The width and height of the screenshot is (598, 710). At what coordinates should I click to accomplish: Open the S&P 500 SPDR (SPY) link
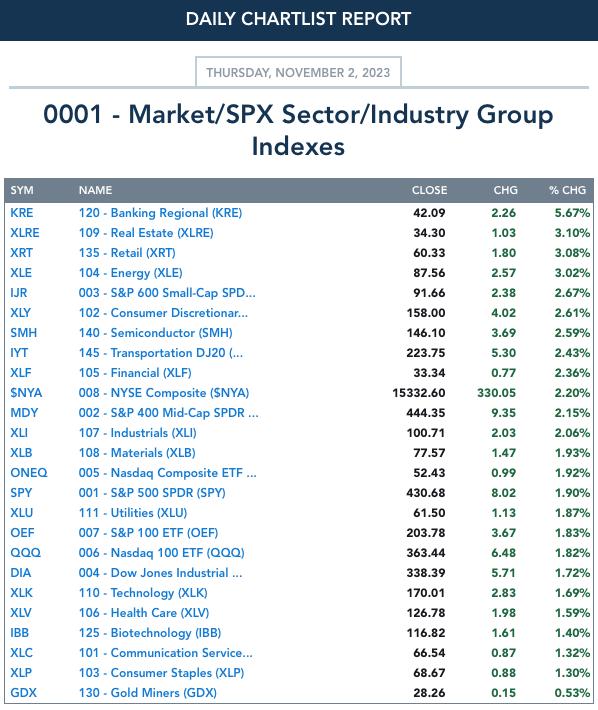pyautogui.click(x=152, y=493)
